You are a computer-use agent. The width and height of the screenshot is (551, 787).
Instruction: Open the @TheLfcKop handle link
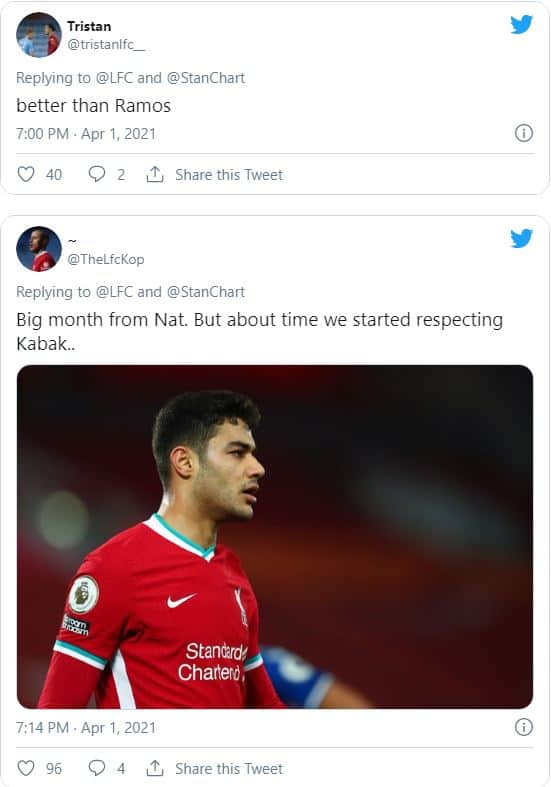(x=105, y=259)
